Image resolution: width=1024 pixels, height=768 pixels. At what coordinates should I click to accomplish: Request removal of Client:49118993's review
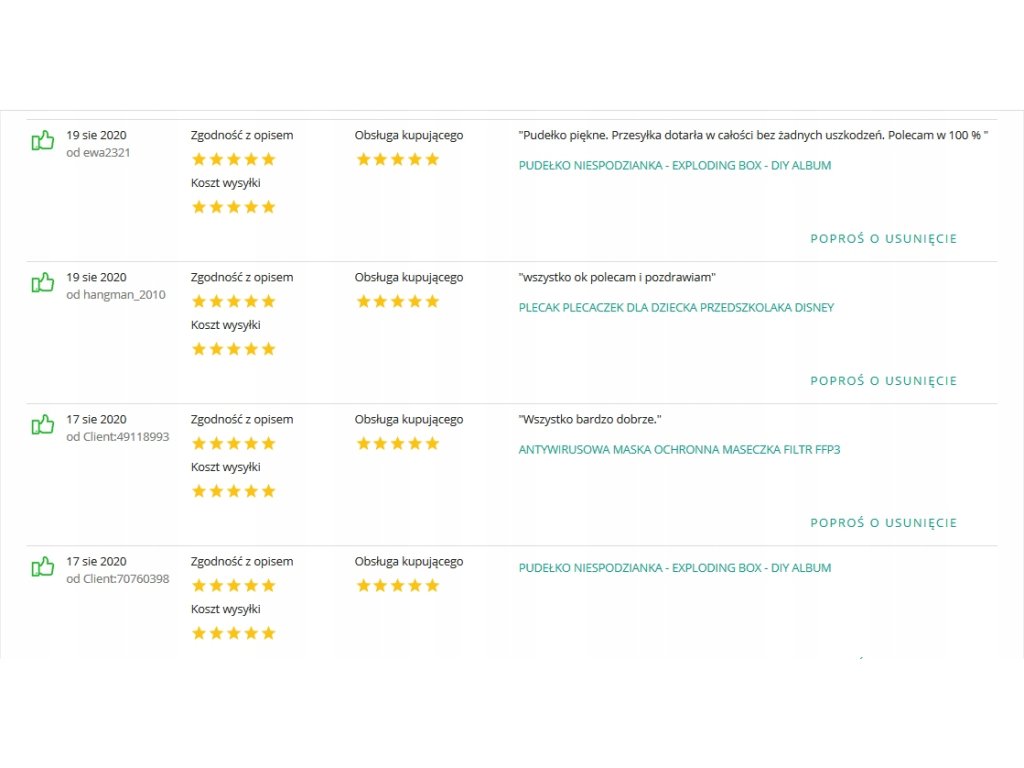click(x=883, y=523)
